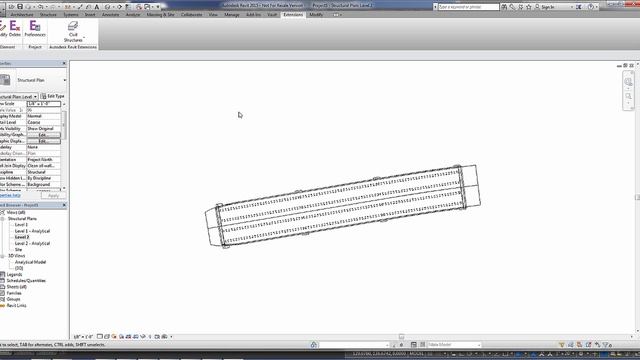Viewport: 640px width, 360px height.
Task: Select the Site view in browser
Action: (x=18, y=249)
